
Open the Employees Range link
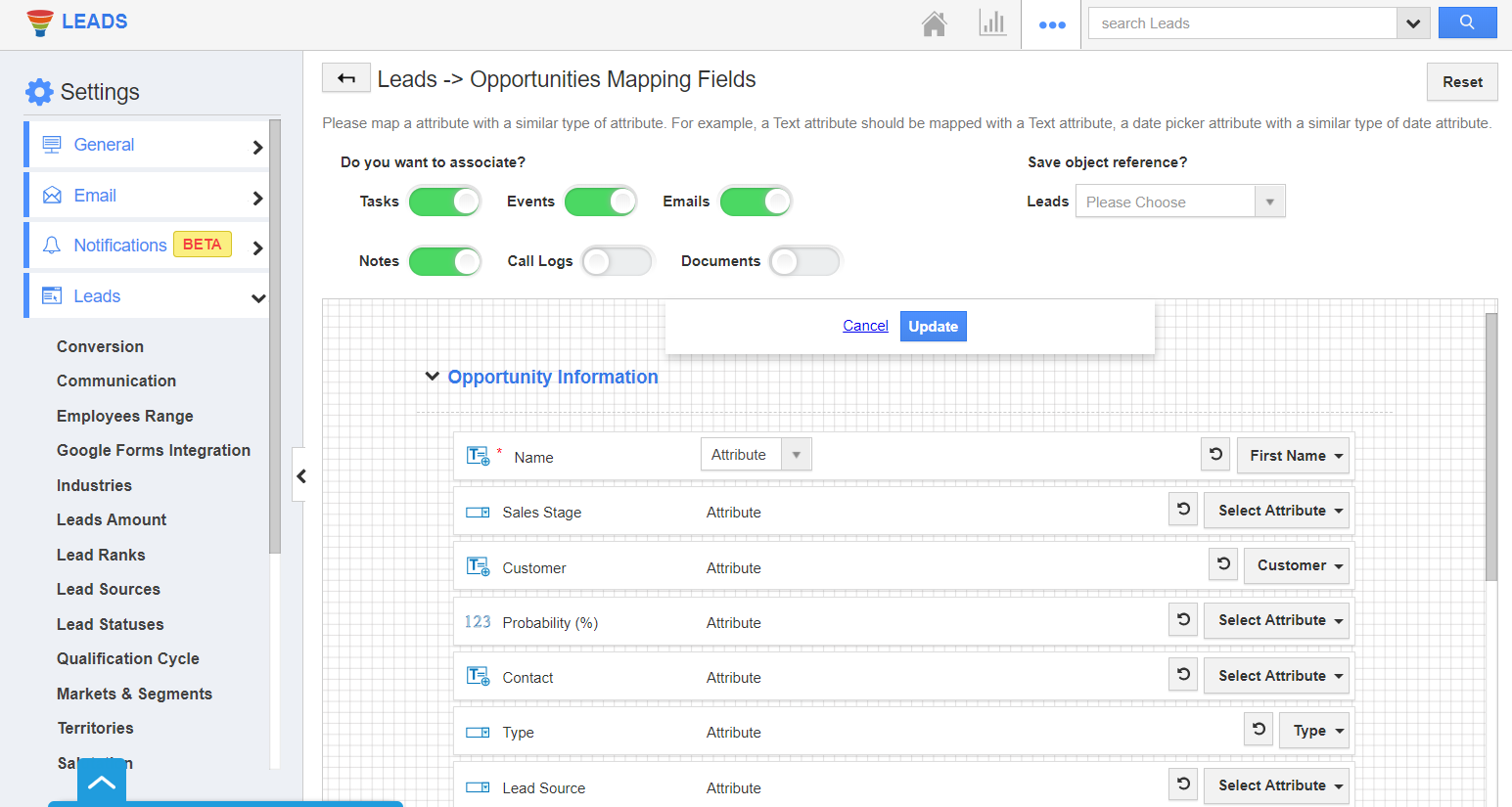point(125,416)
